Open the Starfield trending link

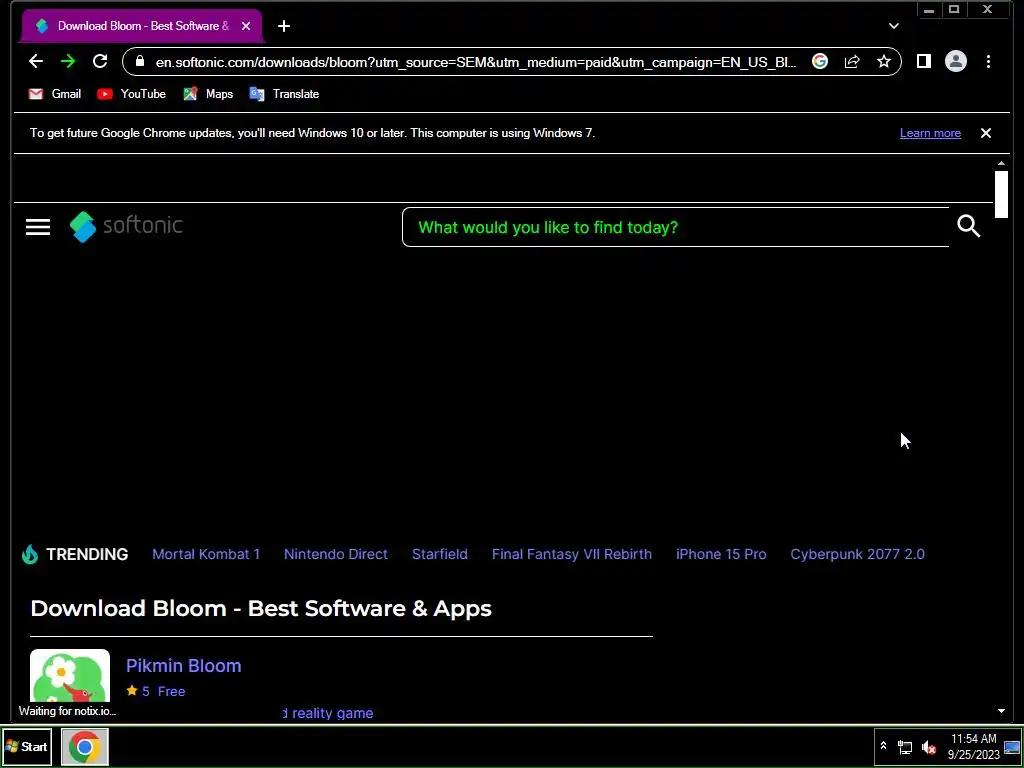[440, 554]
